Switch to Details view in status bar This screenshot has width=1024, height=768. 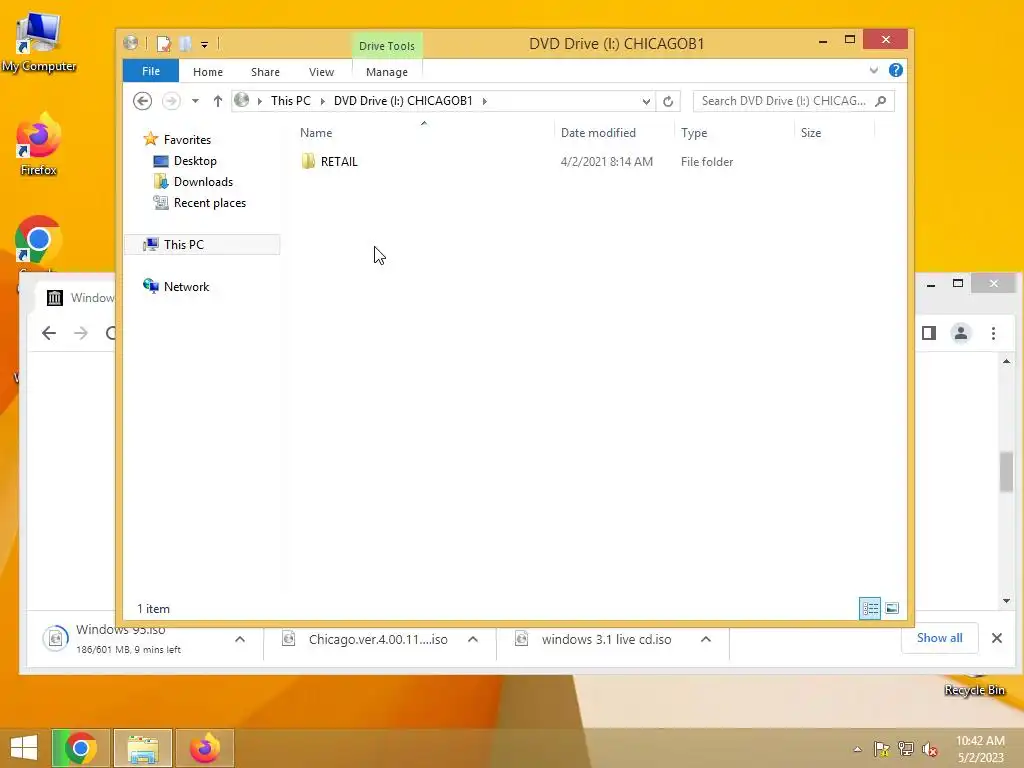[870, 608]
